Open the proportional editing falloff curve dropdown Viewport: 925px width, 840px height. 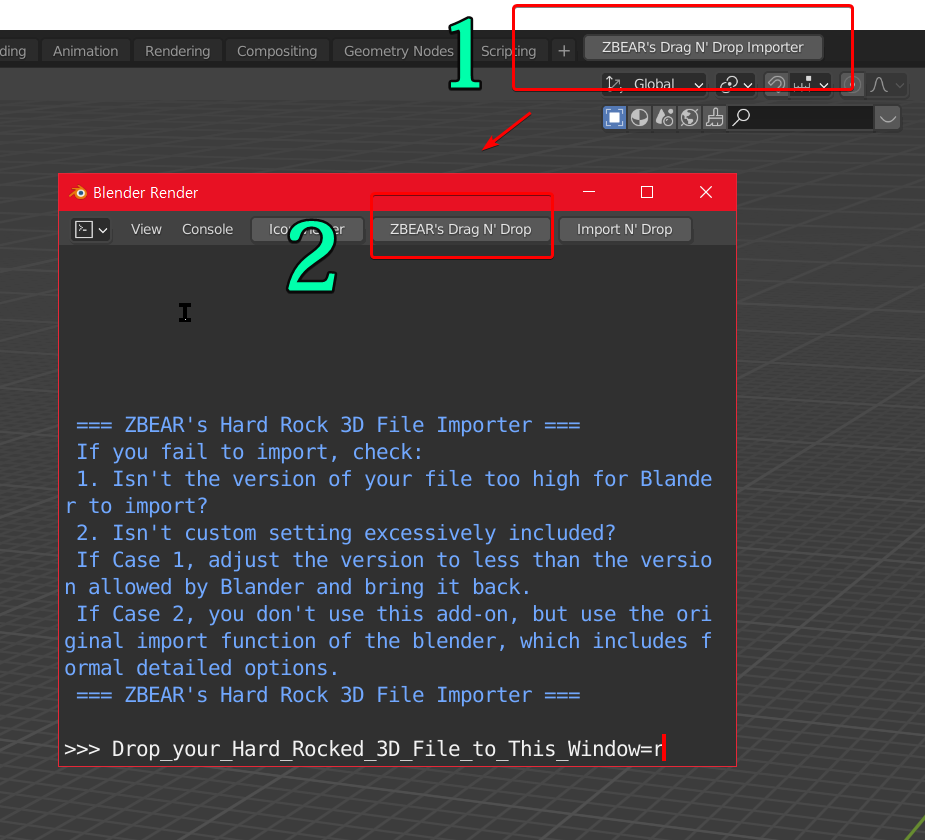coord(886,84)
